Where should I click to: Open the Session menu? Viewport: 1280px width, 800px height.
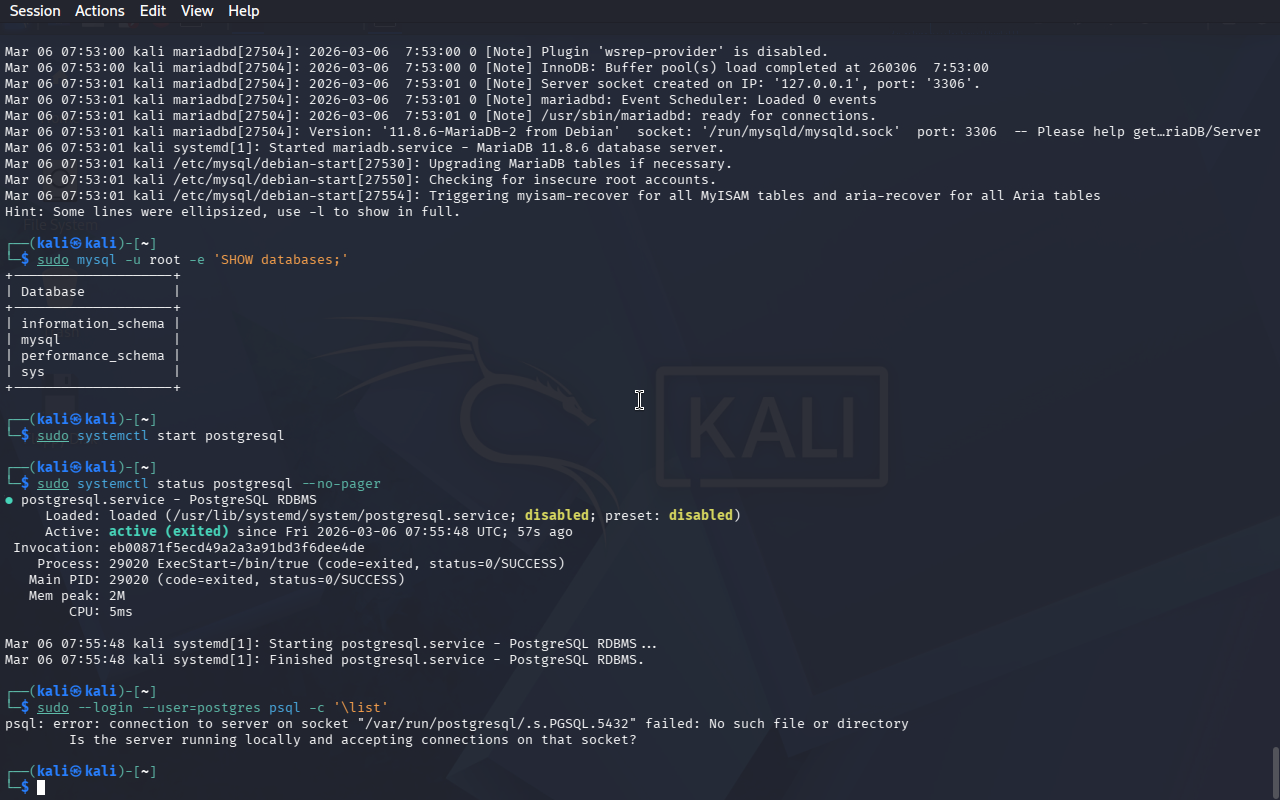click(x=35, y=11)
